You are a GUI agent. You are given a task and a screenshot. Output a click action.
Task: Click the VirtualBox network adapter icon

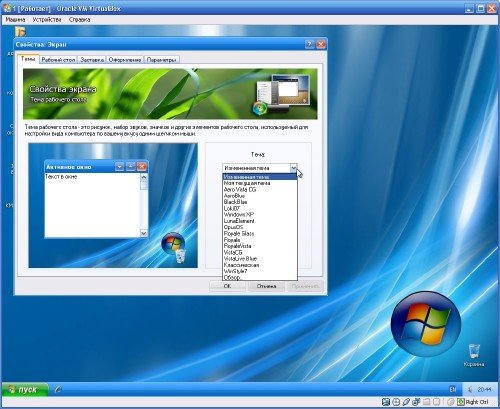417,402
